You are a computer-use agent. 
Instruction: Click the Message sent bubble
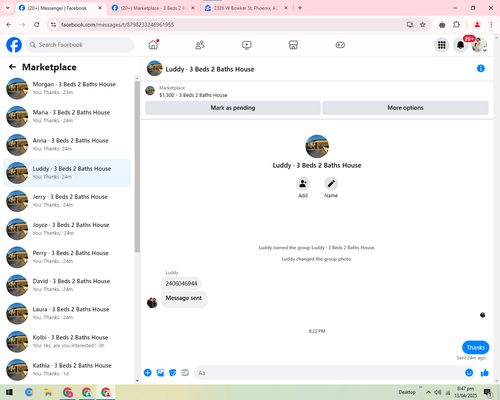184,298
